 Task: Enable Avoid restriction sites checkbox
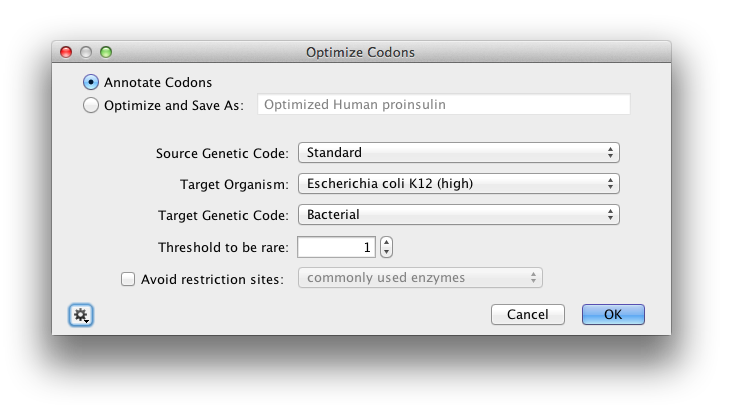(x=128, y=279)
